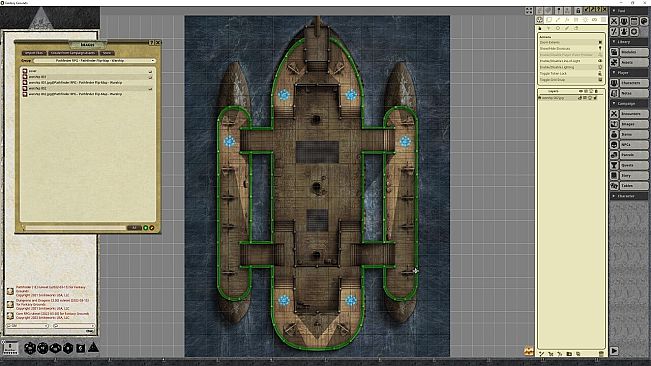Open the chat mode dropdown below chat log
Screen dimensions: 651x366
point(28,326)
